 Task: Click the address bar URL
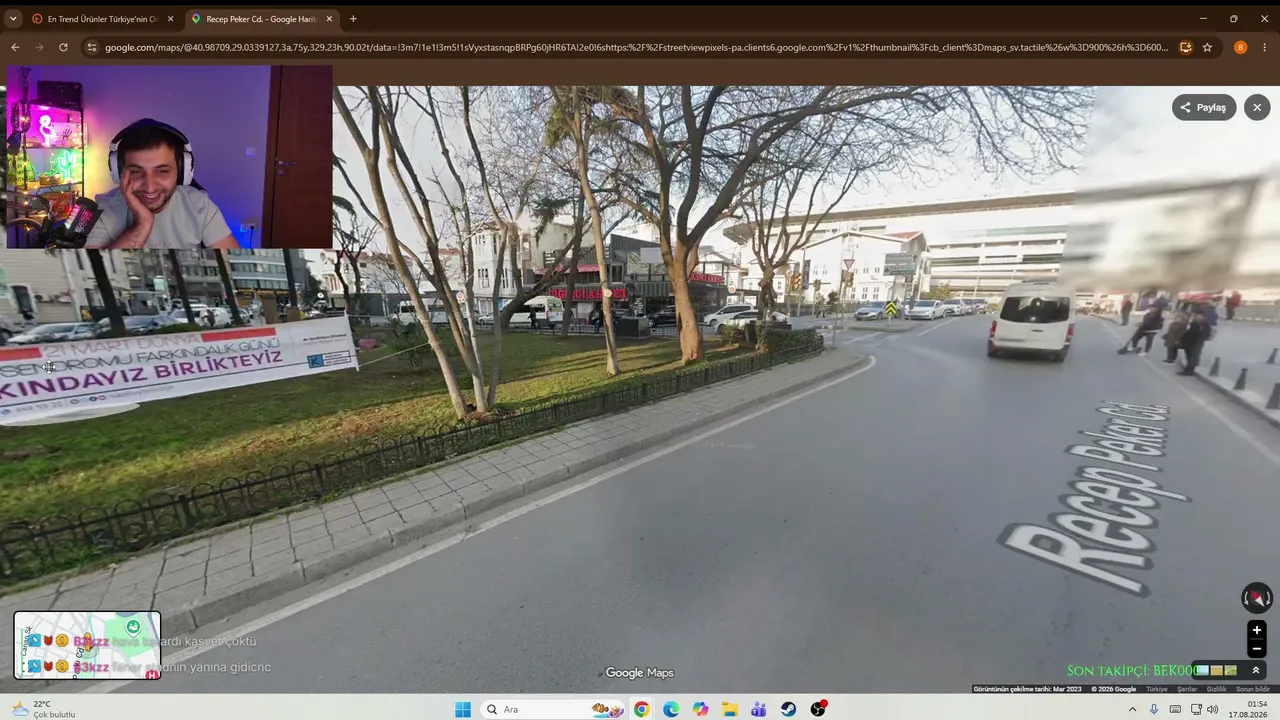pos(636,47)
